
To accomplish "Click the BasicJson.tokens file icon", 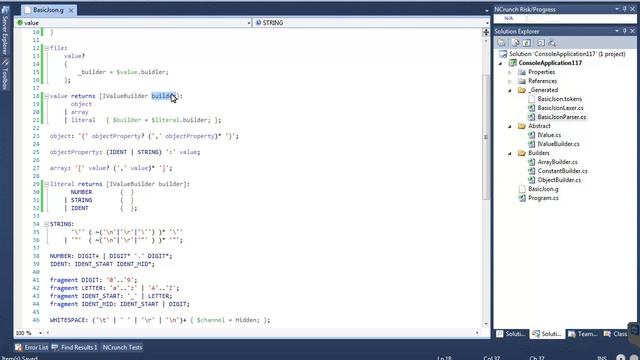I will point(531,99).
